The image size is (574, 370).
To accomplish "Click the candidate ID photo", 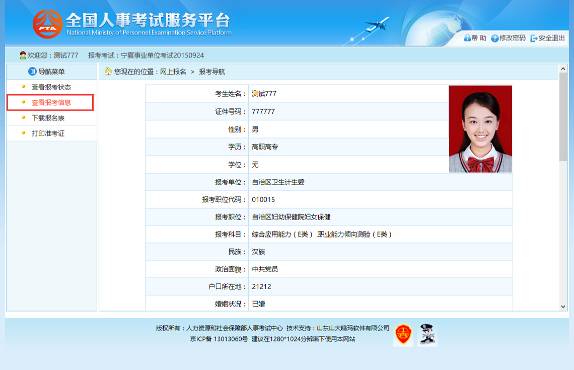I will [480, 129].
